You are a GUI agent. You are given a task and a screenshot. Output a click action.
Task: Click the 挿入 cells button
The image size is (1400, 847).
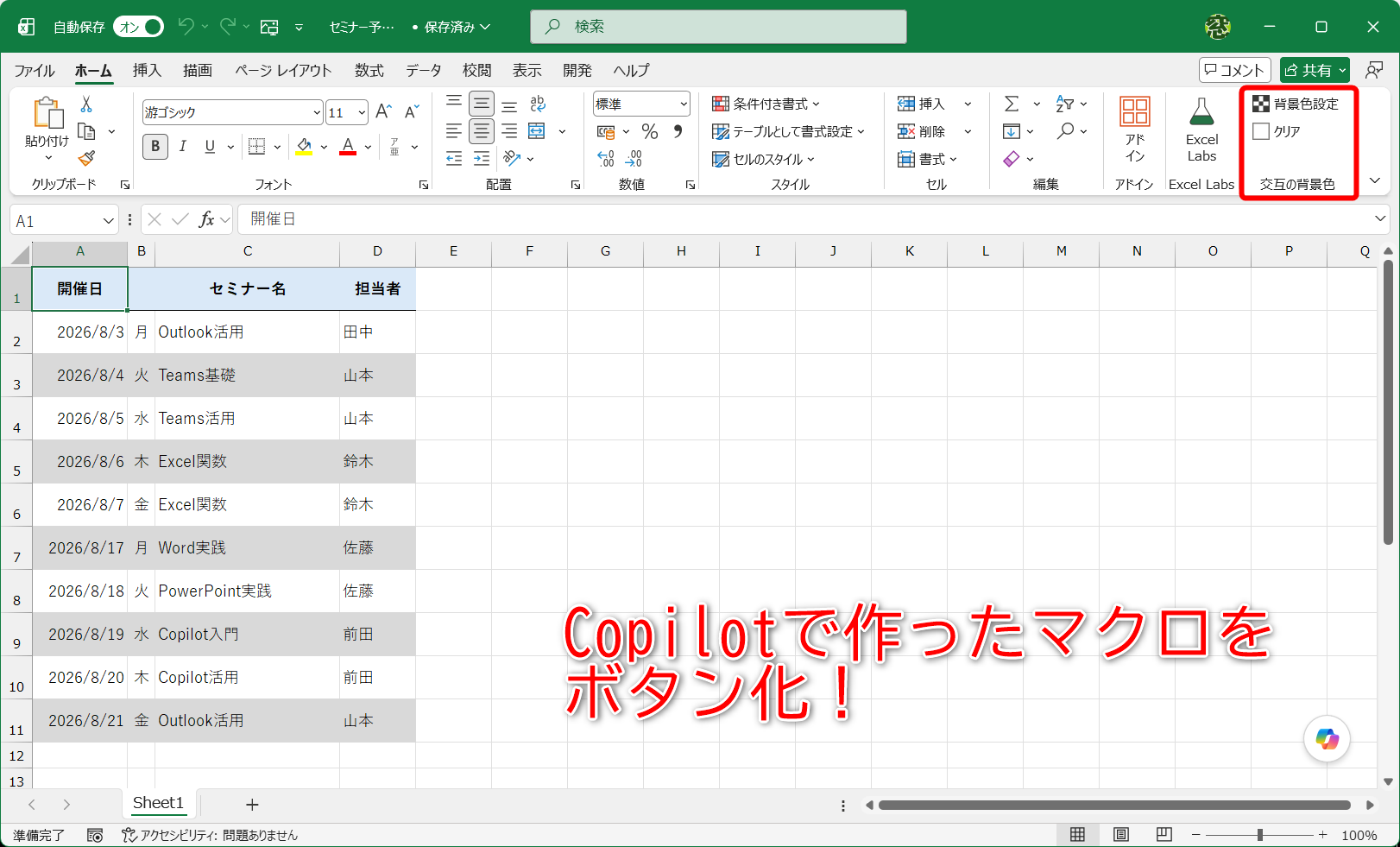[x=922, y=104]
